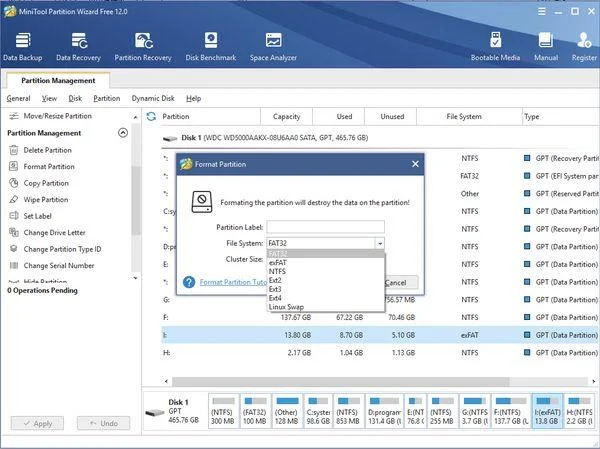Open the Data Backup tool
Viewport: 600px width, 449px height.
[23, 47]
